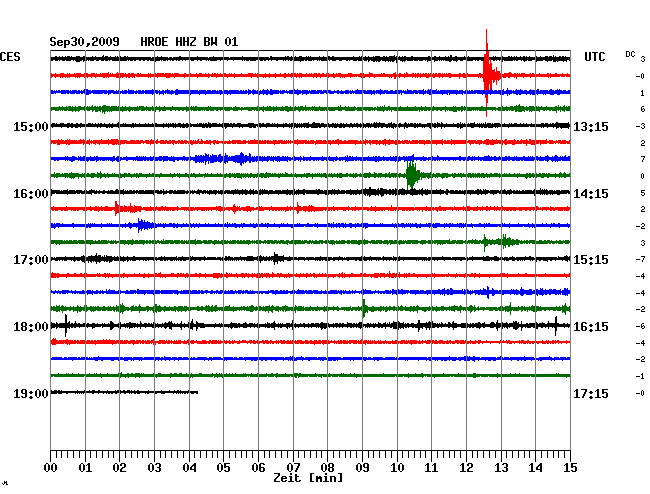This screenshot has width=650, height=494.
Task: Click the green spike at minute 09
Action: pyautogui.click(x=364, y=308)
